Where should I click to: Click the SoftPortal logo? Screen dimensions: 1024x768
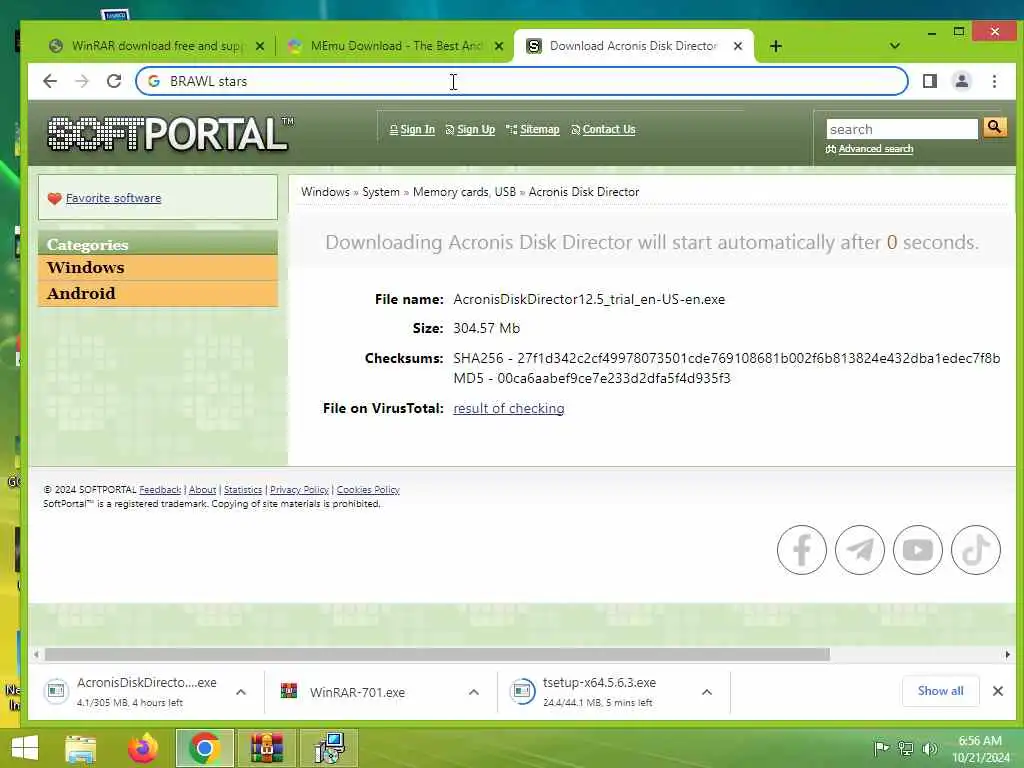coord(170,134)
